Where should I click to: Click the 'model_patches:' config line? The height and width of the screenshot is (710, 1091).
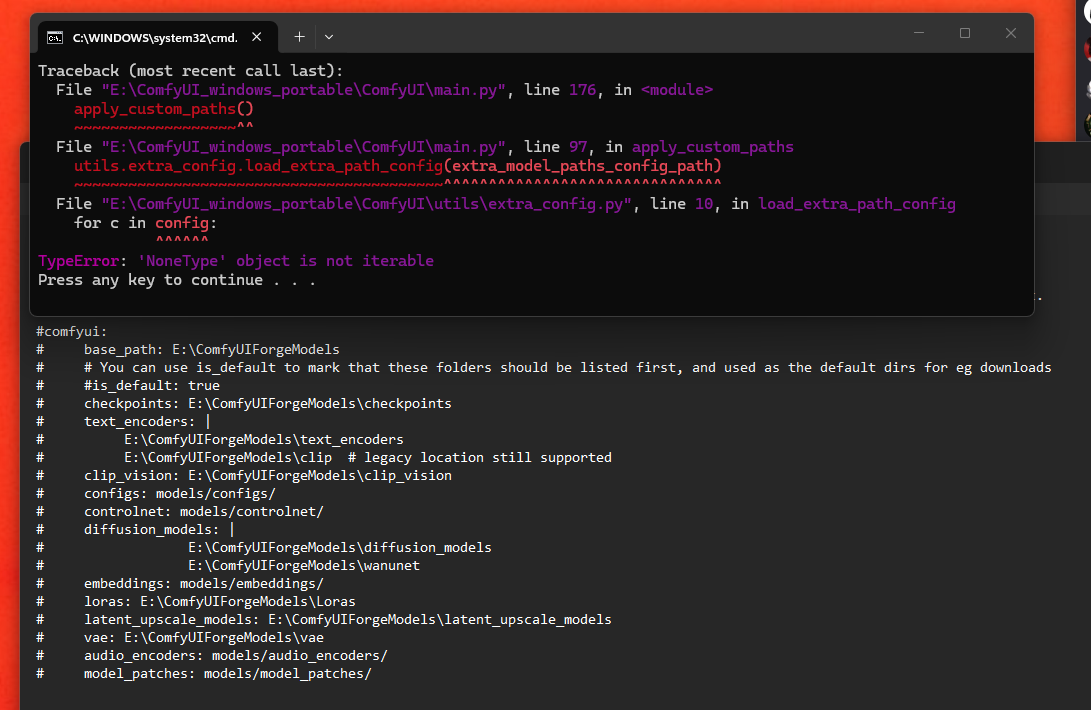(228, 674)
